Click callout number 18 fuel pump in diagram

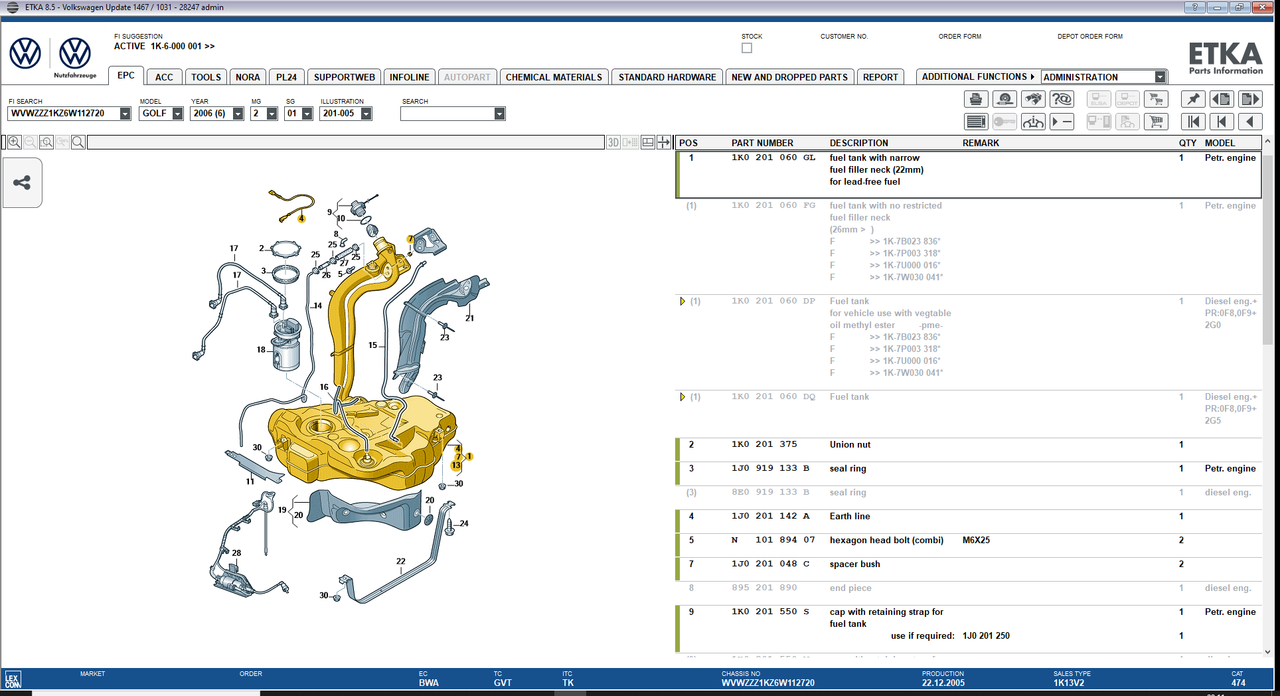tap(261, 350)
